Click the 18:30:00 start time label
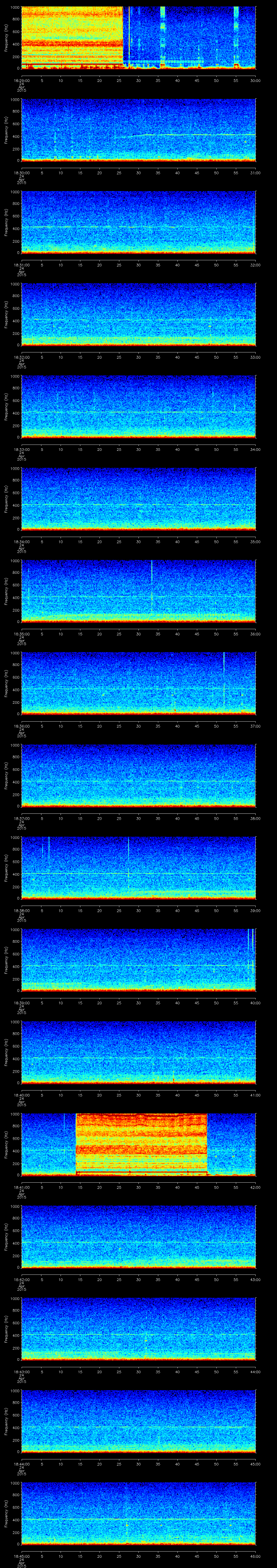Image resolution: width=277 pixels, height=1568 pixels. pos(21,173)
